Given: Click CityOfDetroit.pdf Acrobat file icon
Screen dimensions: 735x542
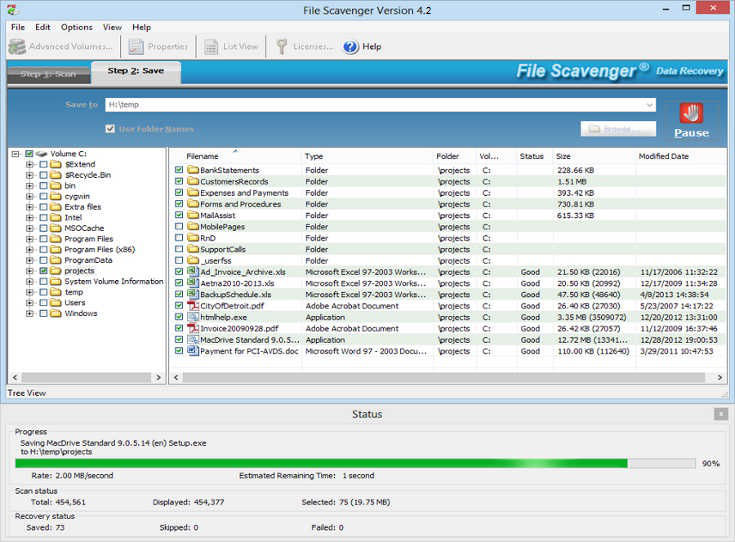Looking at the screenshot, I should coord(193,306).
